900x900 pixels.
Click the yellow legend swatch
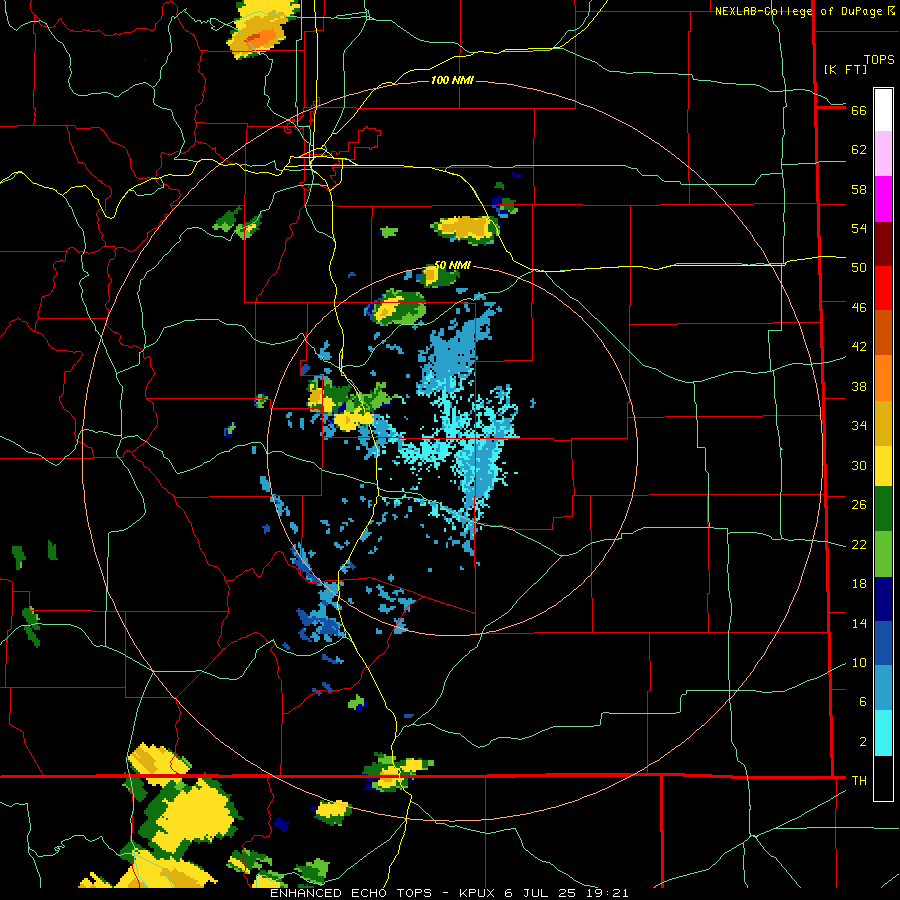tap(883, 466)
